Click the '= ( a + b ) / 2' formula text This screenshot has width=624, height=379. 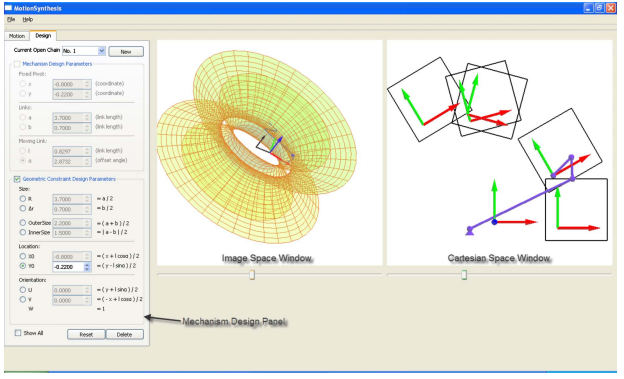113,223
